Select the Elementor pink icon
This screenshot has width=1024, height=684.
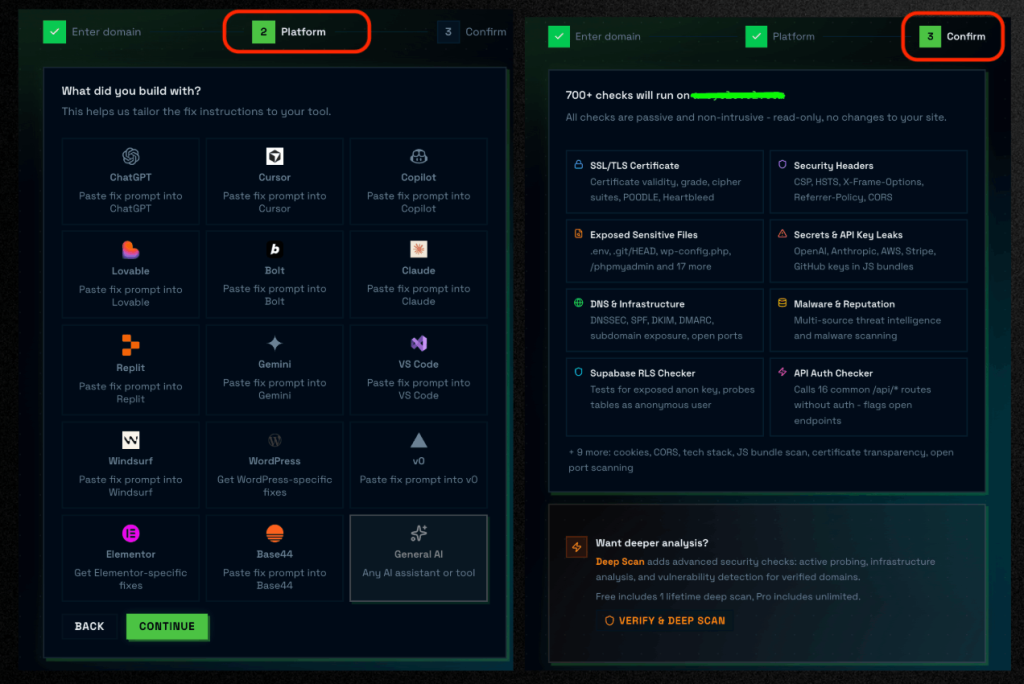[x=131, y=533]
